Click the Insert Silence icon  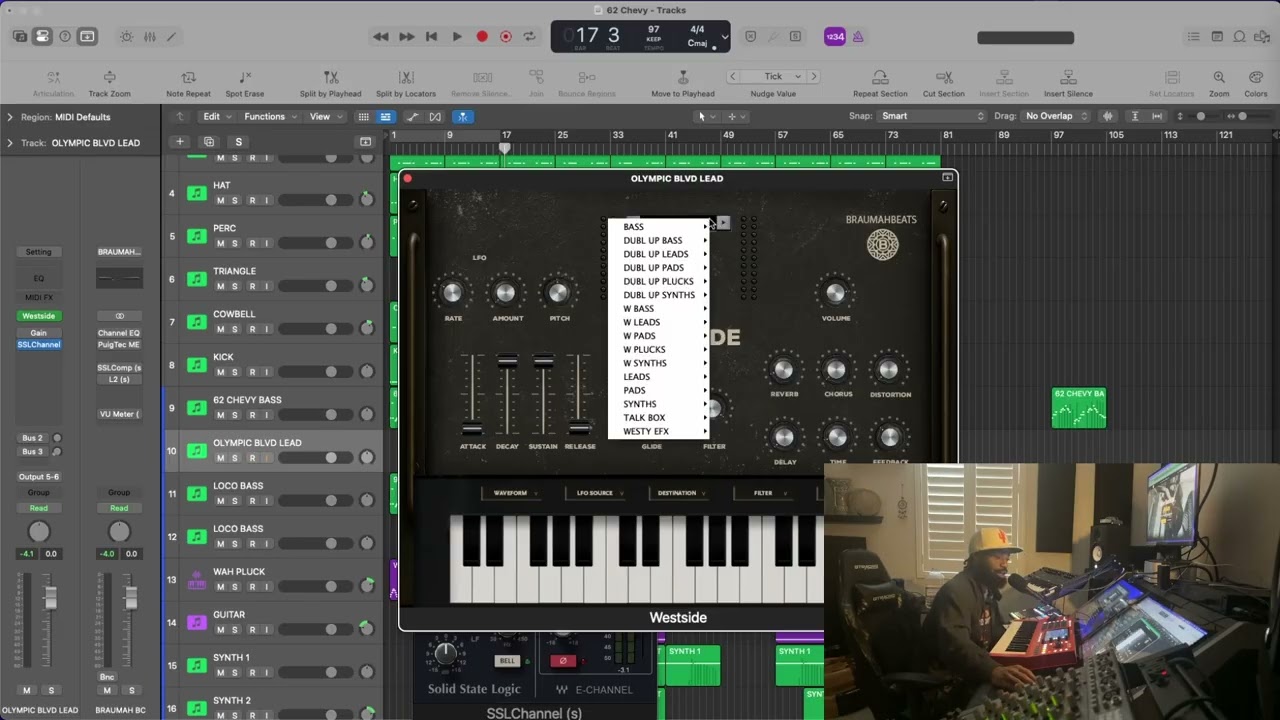(x=1068, y=77)
